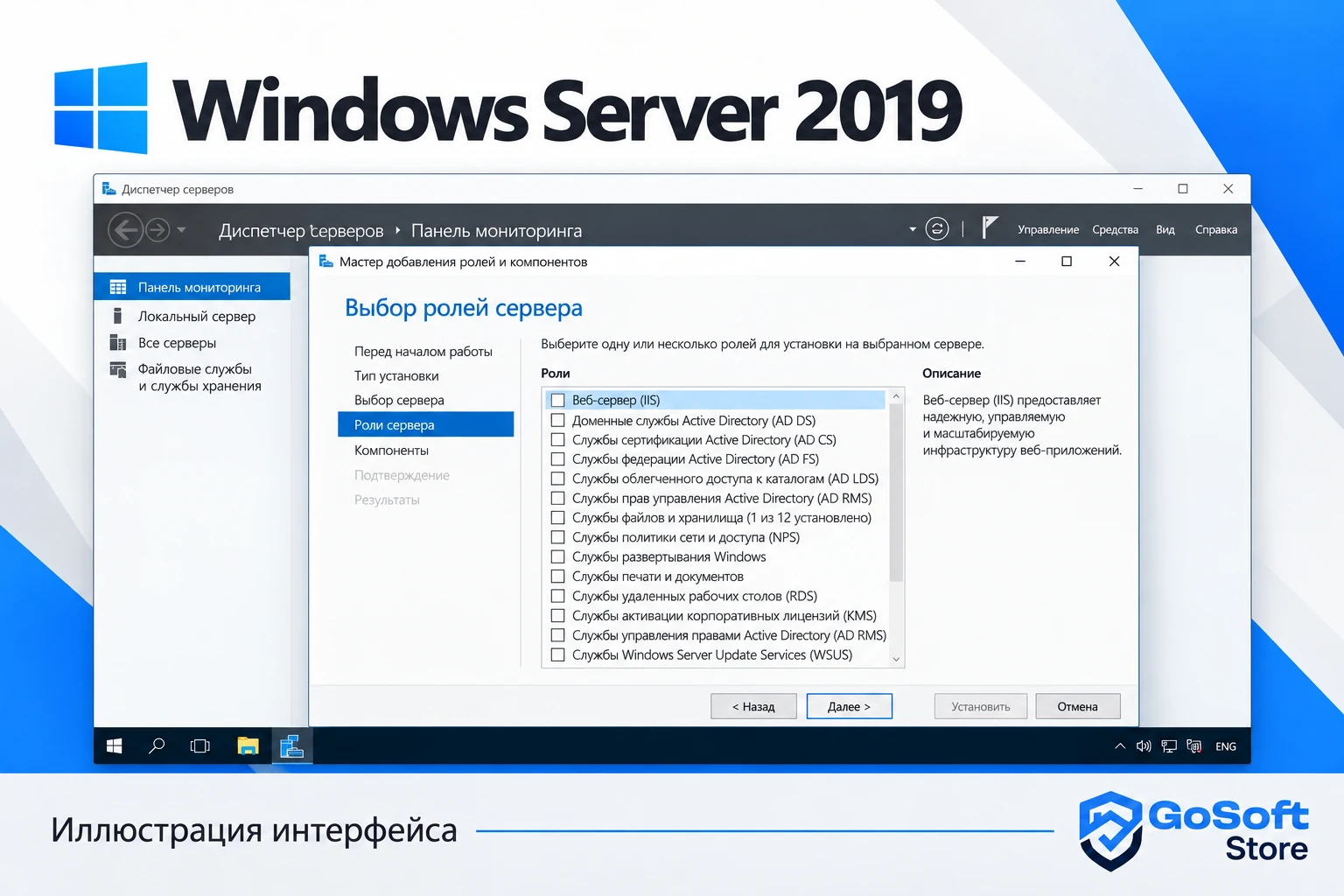The image size is (1344, 896).
Task: Click the Отмена button
Action: (x=1077, y=706)
